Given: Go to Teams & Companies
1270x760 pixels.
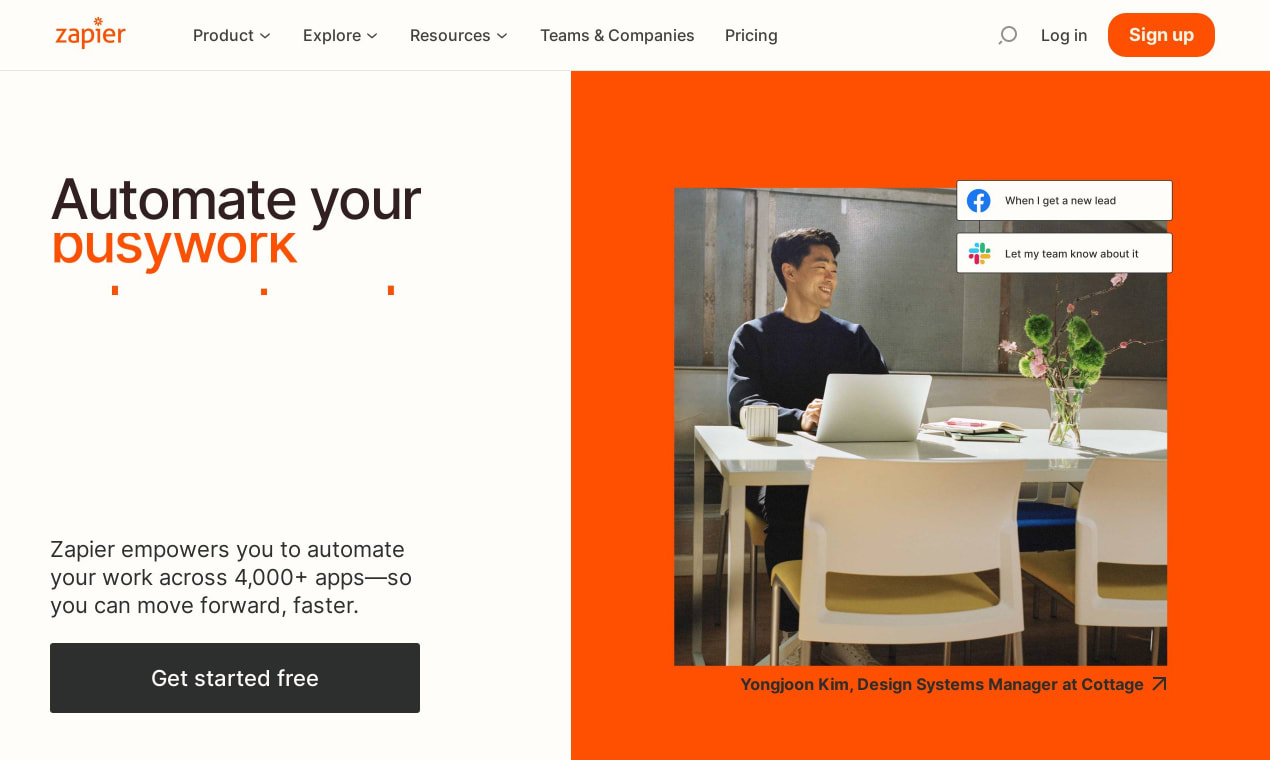Looking at the screenshot, I should click(x=617, y=35).
